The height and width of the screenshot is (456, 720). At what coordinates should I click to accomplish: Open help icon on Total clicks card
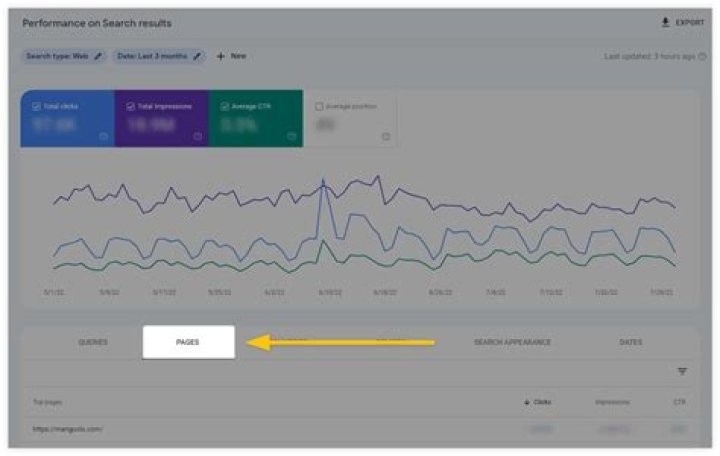[x=104, y=136]
